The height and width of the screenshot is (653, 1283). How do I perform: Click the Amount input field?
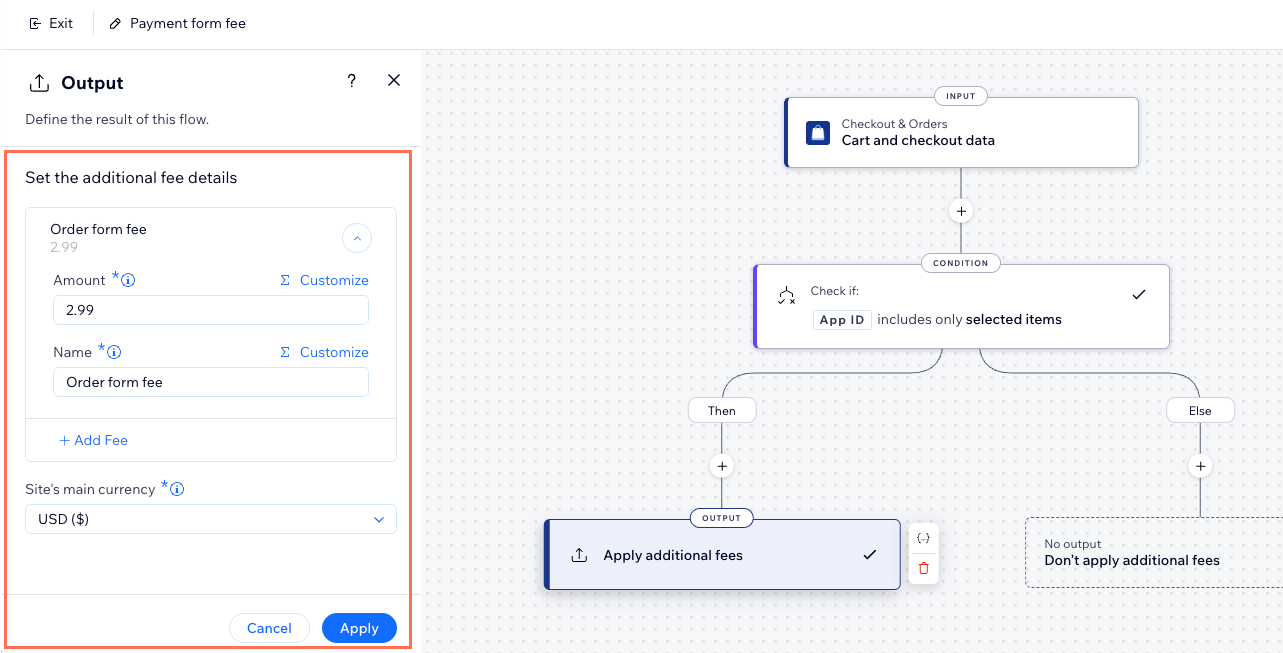tap(210, 310)
